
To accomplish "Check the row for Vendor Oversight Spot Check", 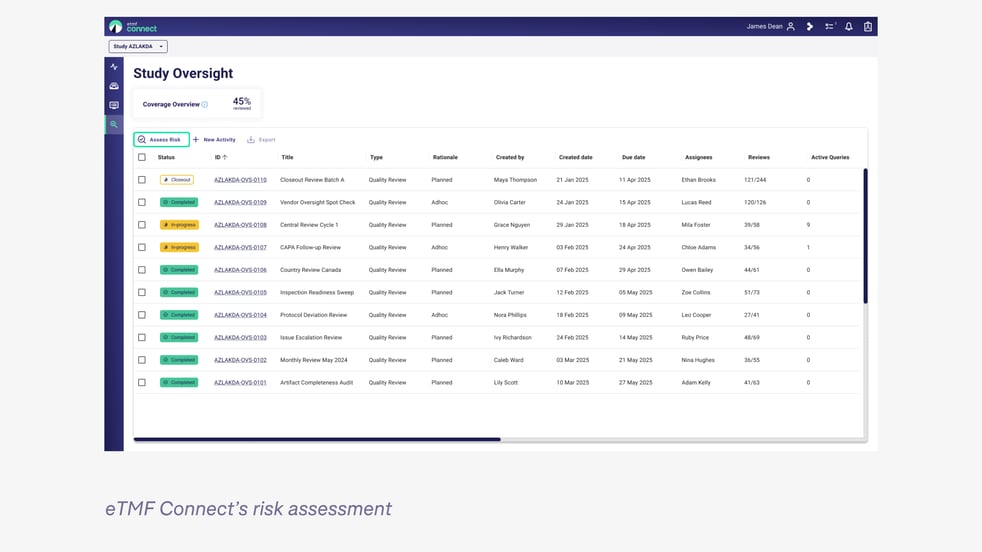I will pos(142,202).
